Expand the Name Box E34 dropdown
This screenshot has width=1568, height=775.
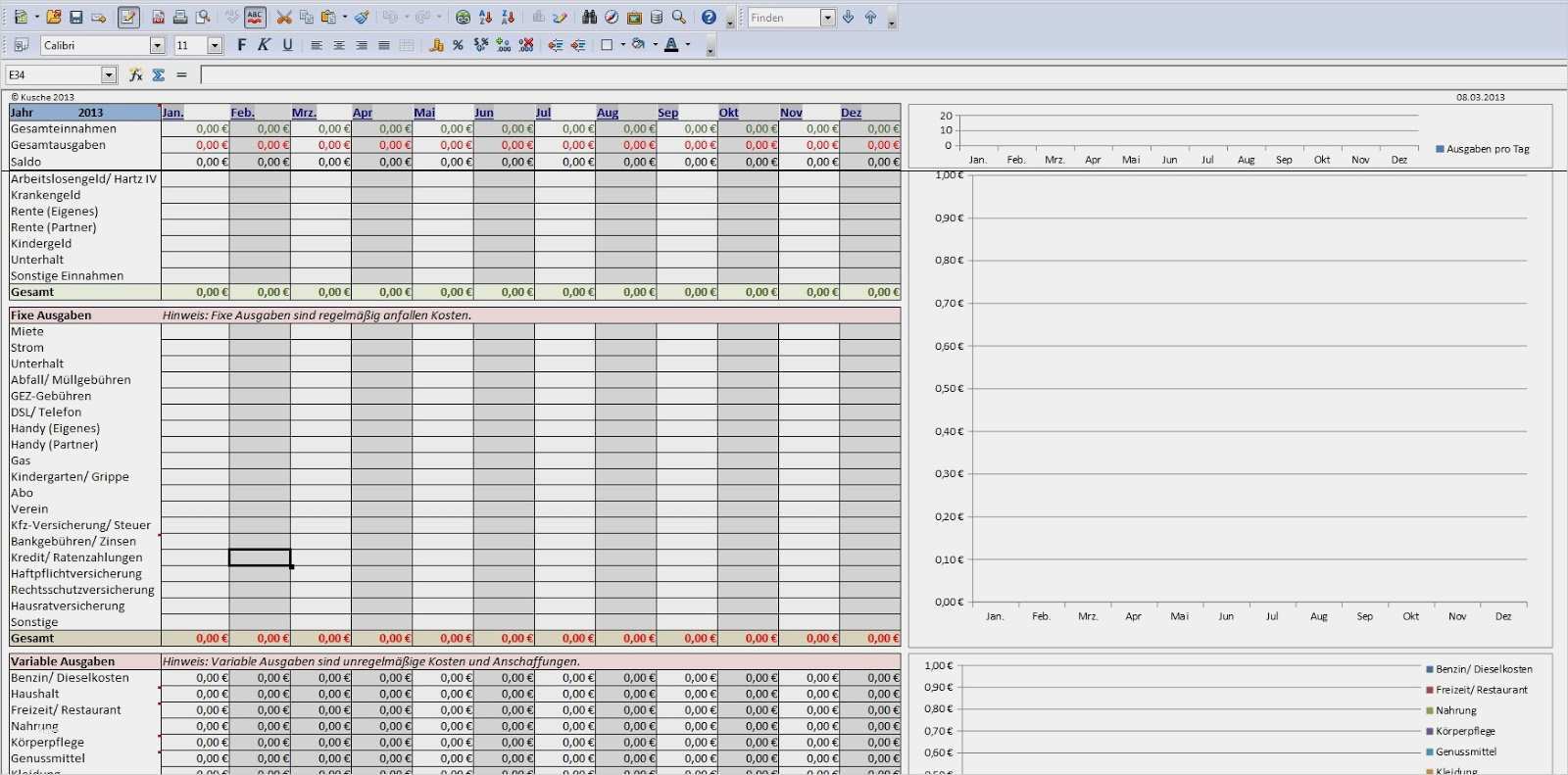click(x=109, y=74)
